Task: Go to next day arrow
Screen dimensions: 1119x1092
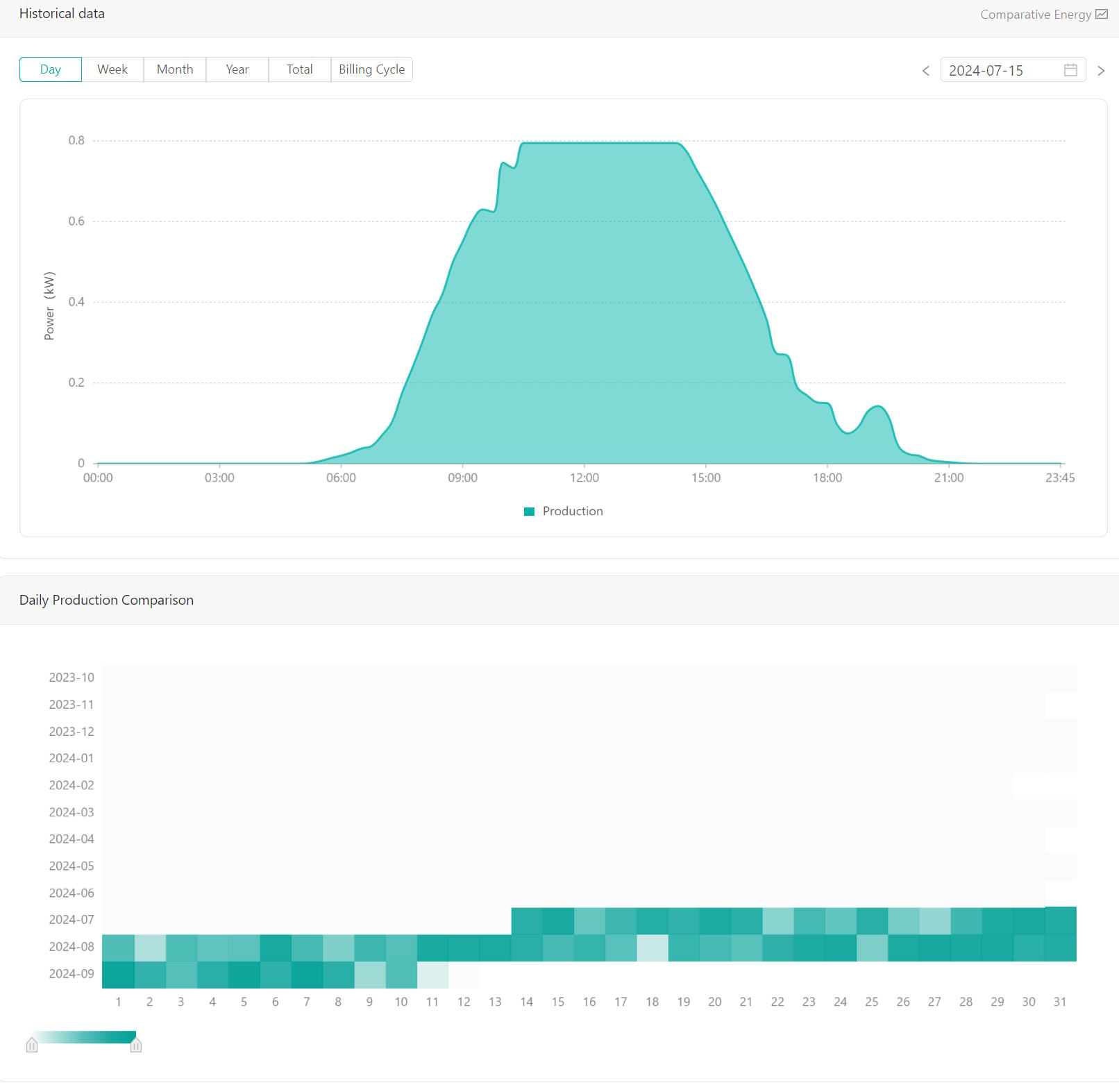Action: (x=1101, y=71)
